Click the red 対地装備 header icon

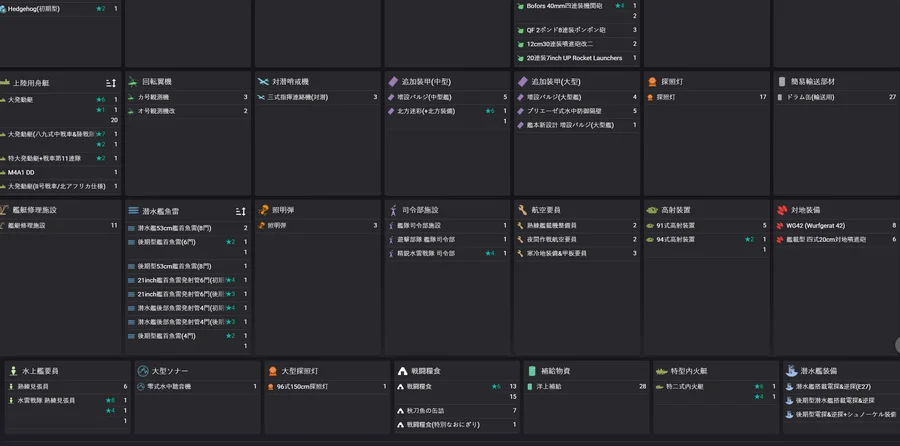click(781, 211)
